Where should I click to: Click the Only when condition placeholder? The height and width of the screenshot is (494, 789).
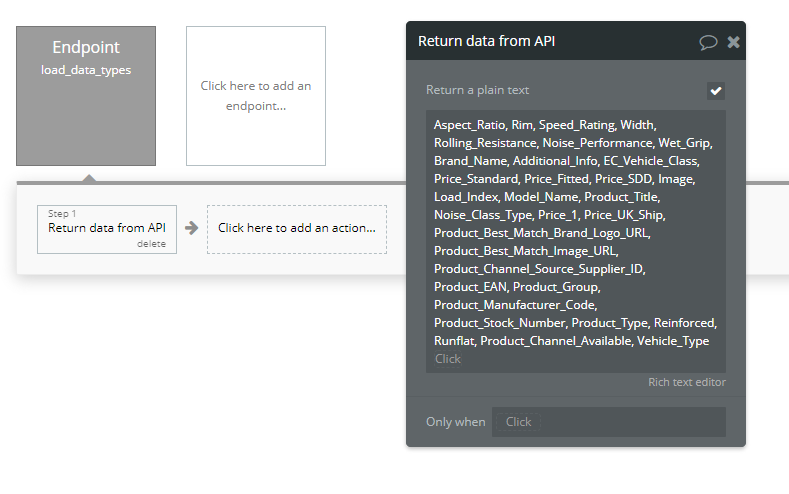tap(518, 422)
